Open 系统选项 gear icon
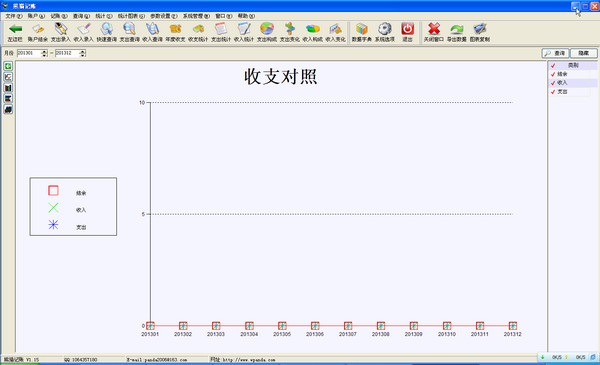The width and height of the screenshot is (600, 365). coord(385,32)
